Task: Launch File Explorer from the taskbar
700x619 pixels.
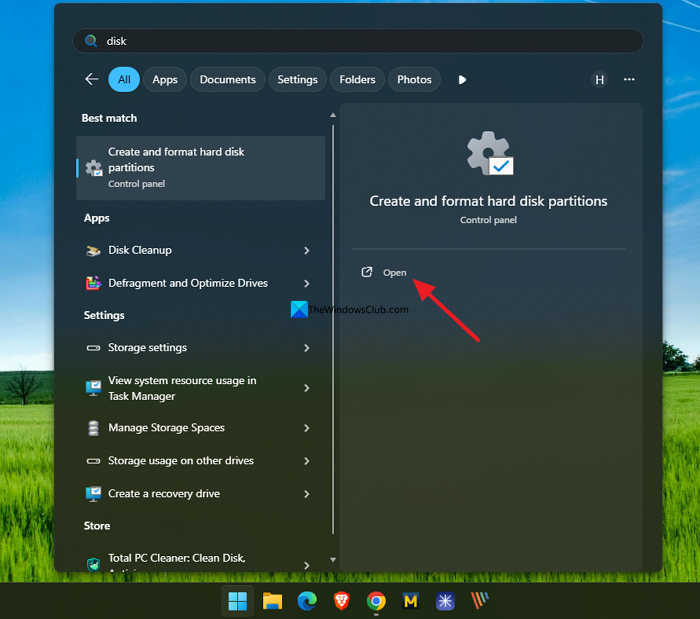Action: pos(272,601)
